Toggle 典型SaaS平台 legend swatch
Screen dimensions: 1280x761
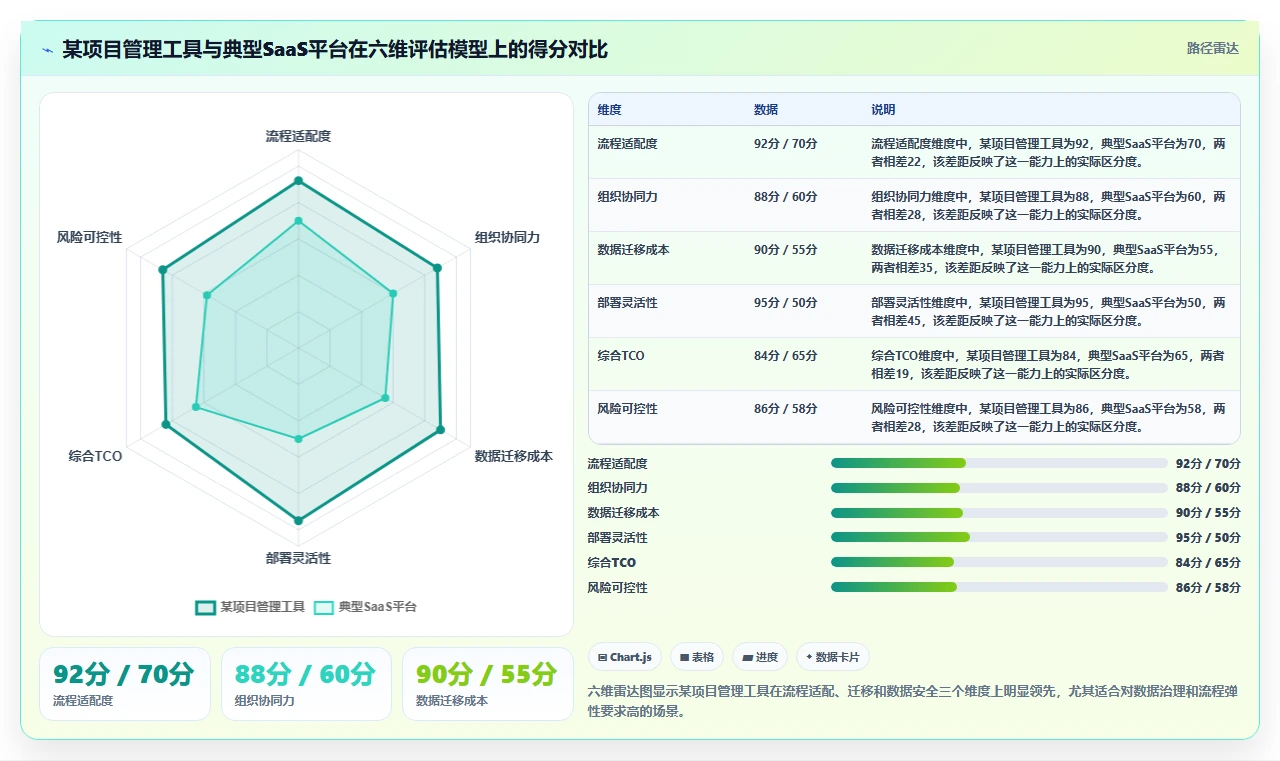point(323,607)
